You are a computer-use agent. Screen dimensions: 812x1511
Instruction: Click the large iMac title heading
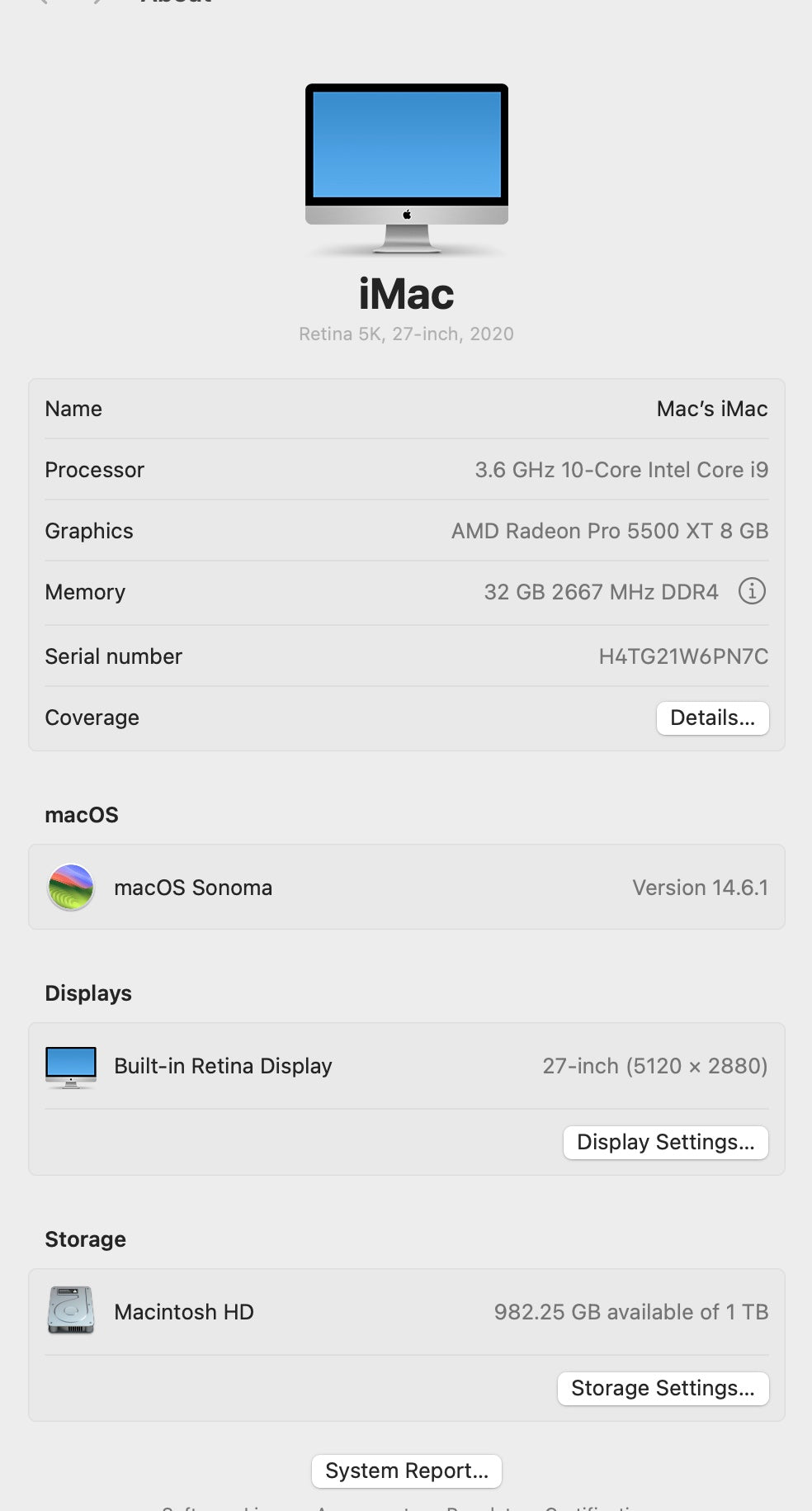point(406,295)
